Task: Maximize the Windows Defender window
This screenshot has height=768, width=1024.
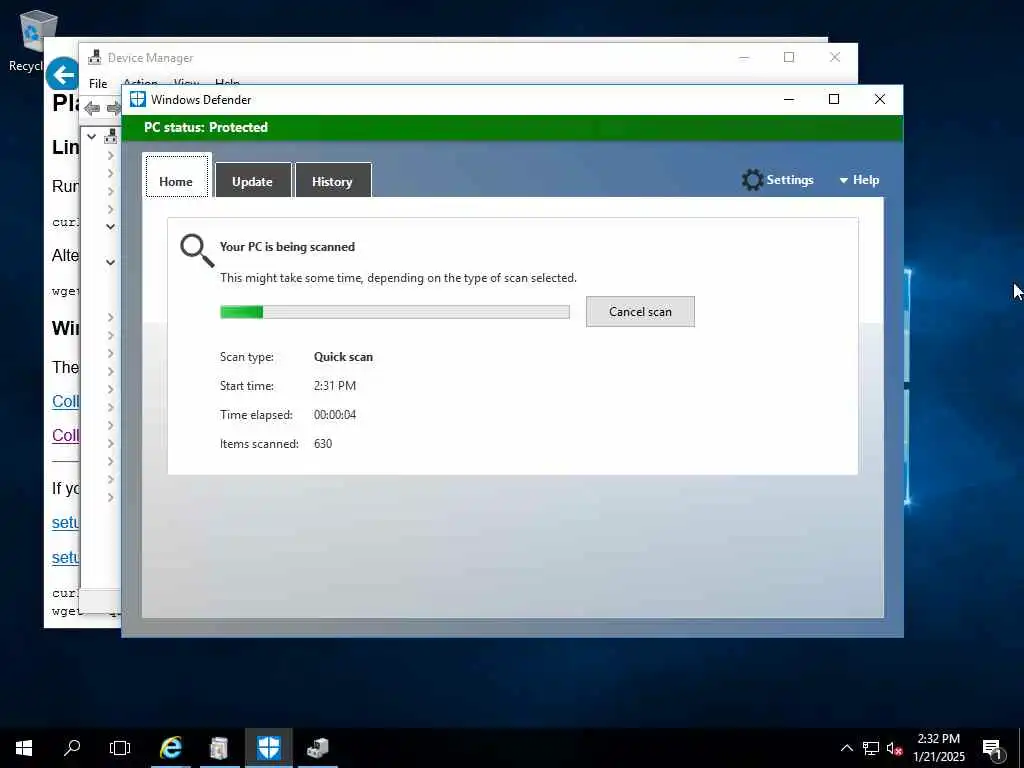Action: tap(834, 99)
